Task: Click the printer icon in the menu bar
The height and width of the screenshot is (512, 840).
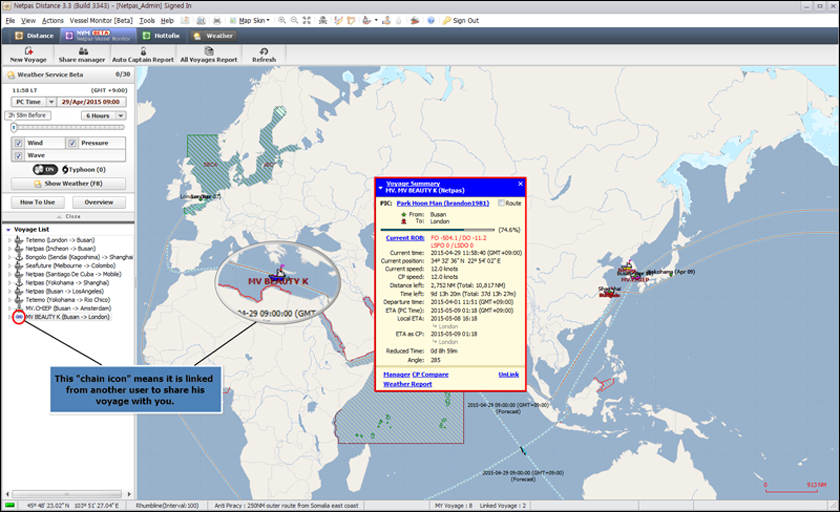Action: [217, 20]
